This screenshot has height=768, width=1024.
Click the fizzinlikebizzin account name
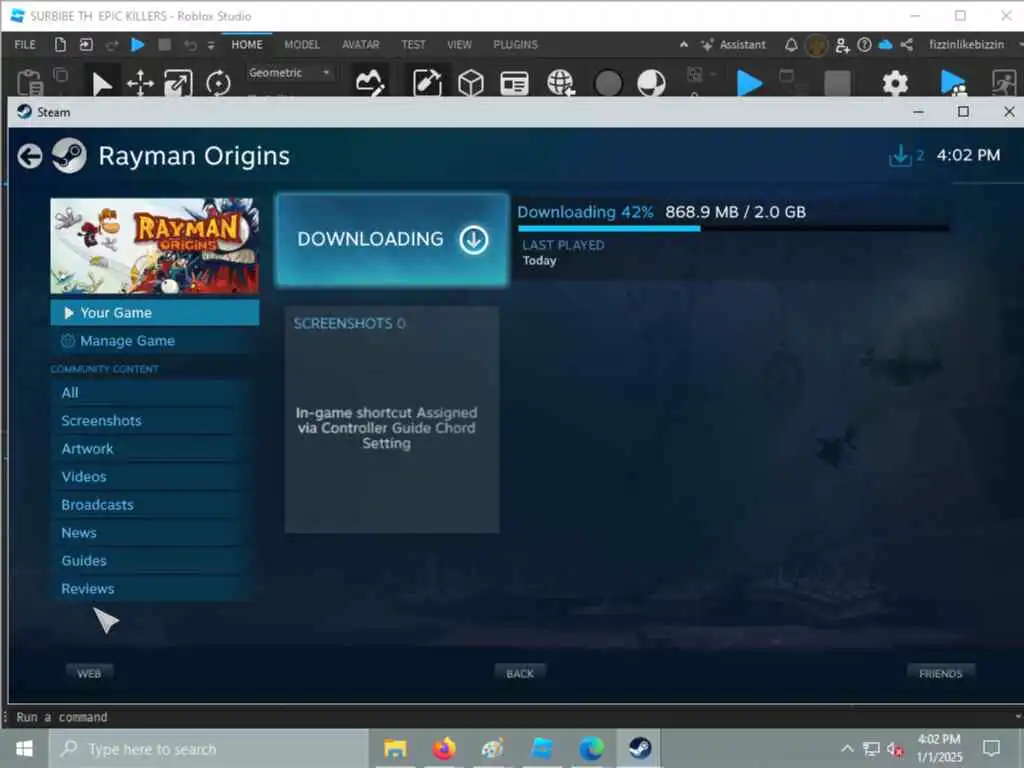click(967, 44)
